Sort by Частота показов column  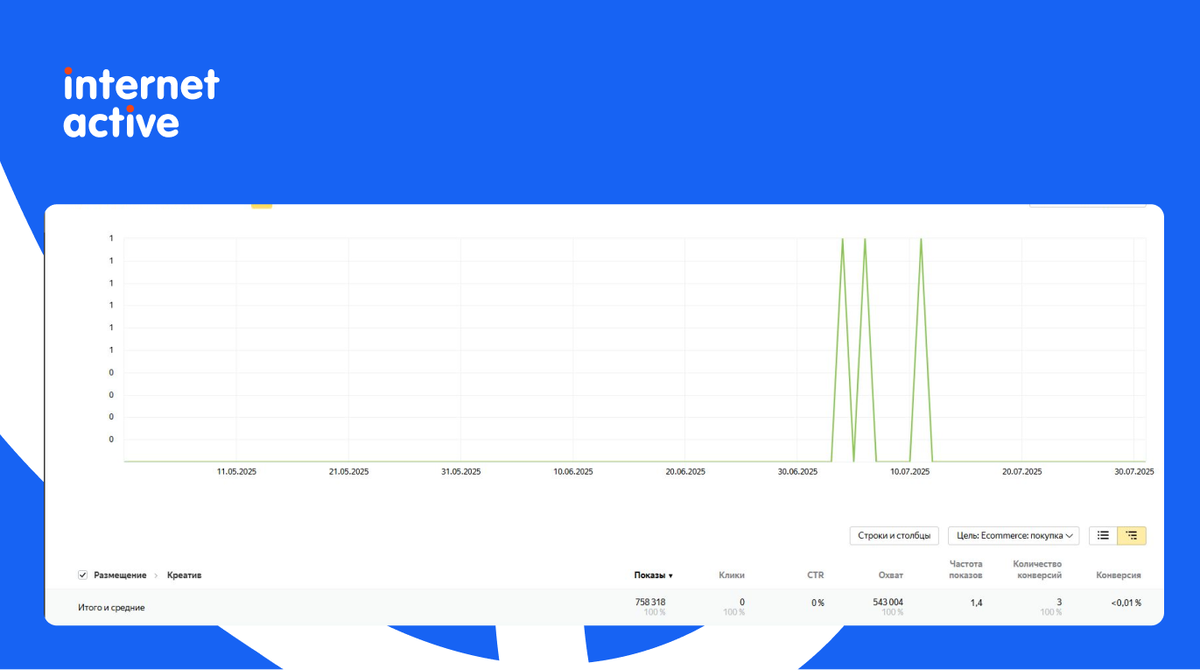coord(965,569)
